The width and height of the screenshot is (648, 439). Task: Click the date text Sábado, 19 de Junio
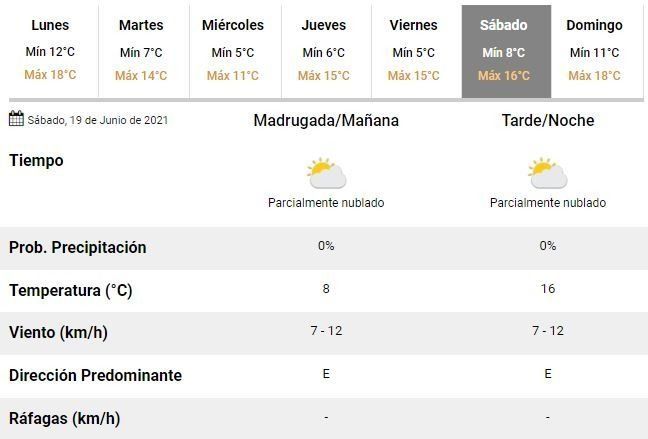98,121
